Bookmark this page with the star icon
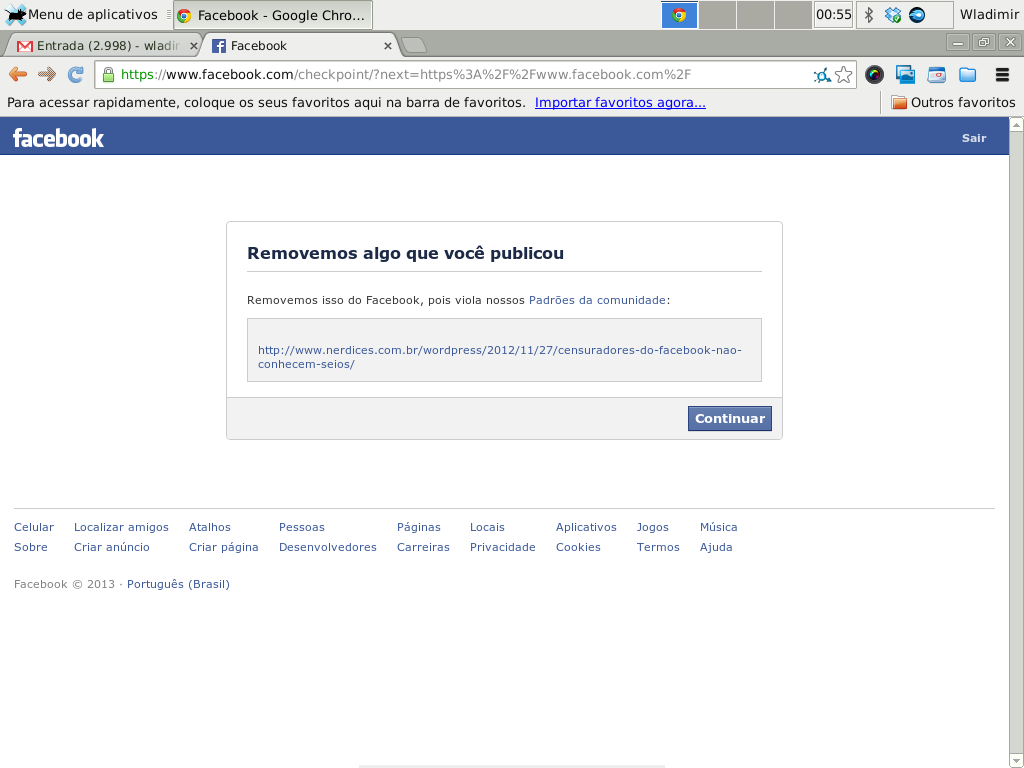 [x=844, y=75]
